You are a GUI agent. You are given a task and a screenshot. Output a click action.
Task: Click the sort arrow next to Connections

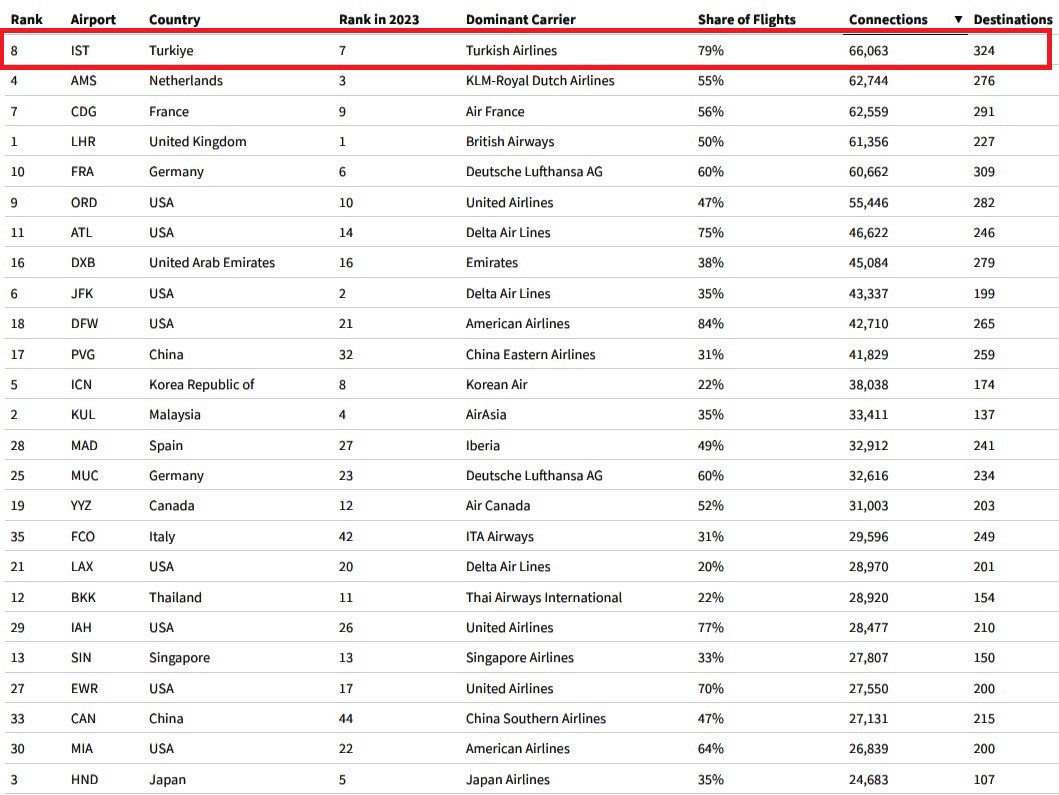[958, 20]
